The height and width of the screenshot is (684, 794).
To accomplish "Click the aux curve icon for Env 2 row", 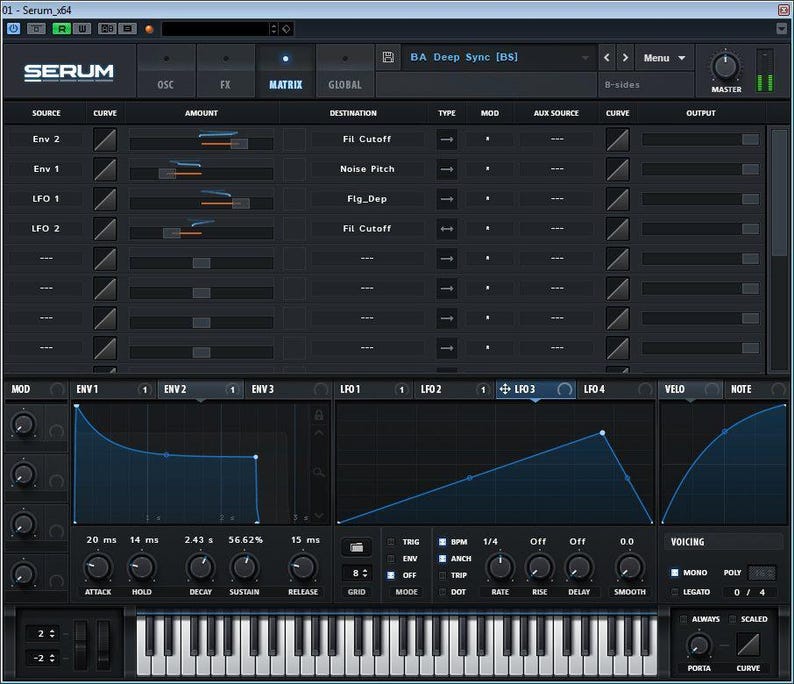I will click(x=618, y=139).
